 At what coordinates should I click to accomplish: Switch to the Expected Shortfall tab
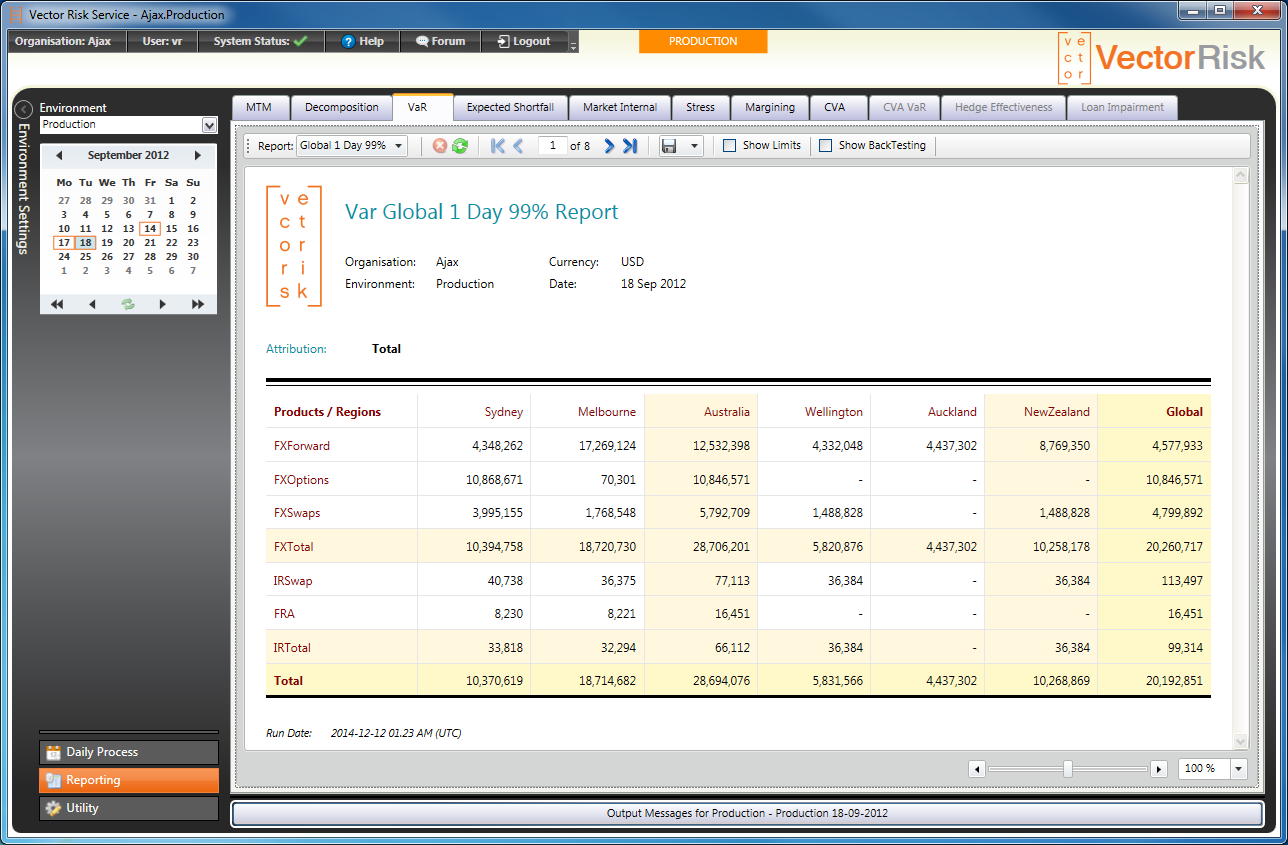point(510,107)
